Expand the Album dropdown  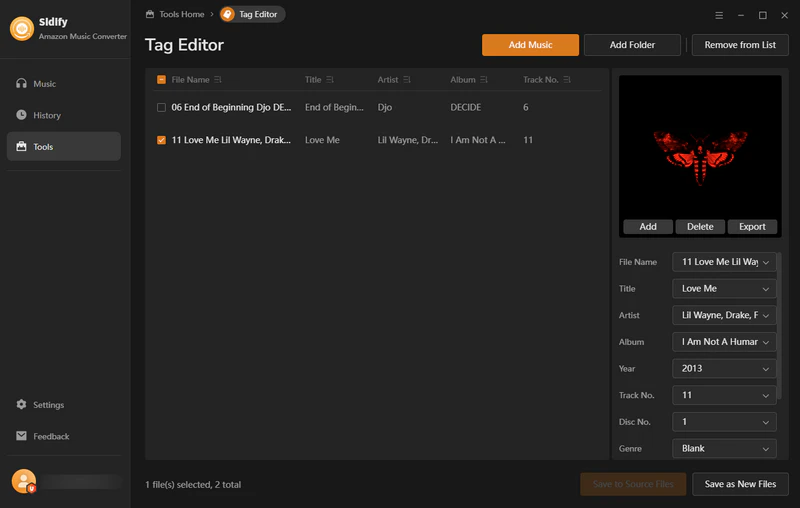[x=765, y=342]
